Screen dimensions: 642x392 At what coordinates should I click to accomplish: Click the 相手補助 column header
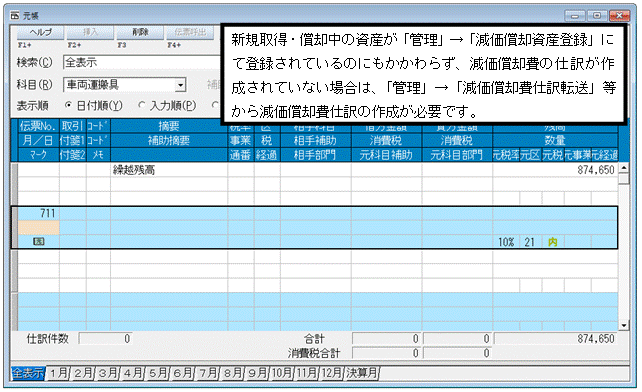pos(315,140)
